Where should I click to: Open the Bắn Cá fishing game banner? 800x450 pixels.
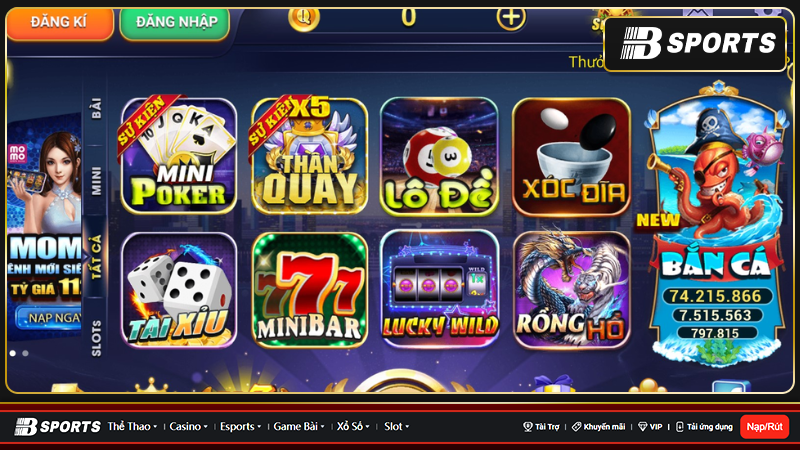point(716,224)
